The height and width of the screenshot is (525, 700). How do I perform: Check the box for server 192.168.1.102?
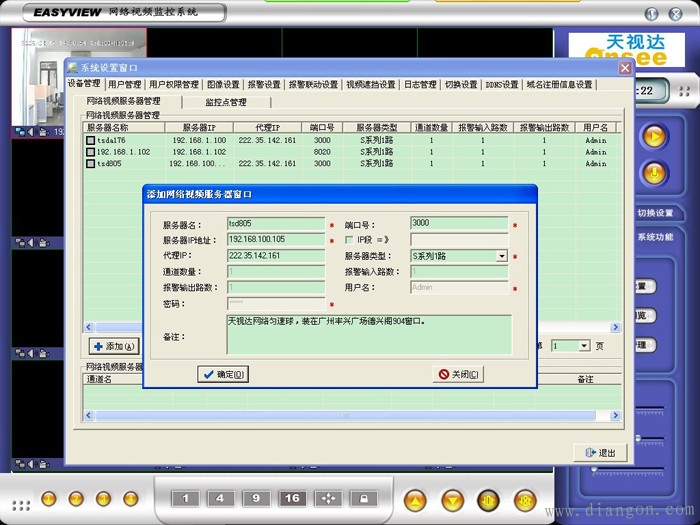[91, 152]
